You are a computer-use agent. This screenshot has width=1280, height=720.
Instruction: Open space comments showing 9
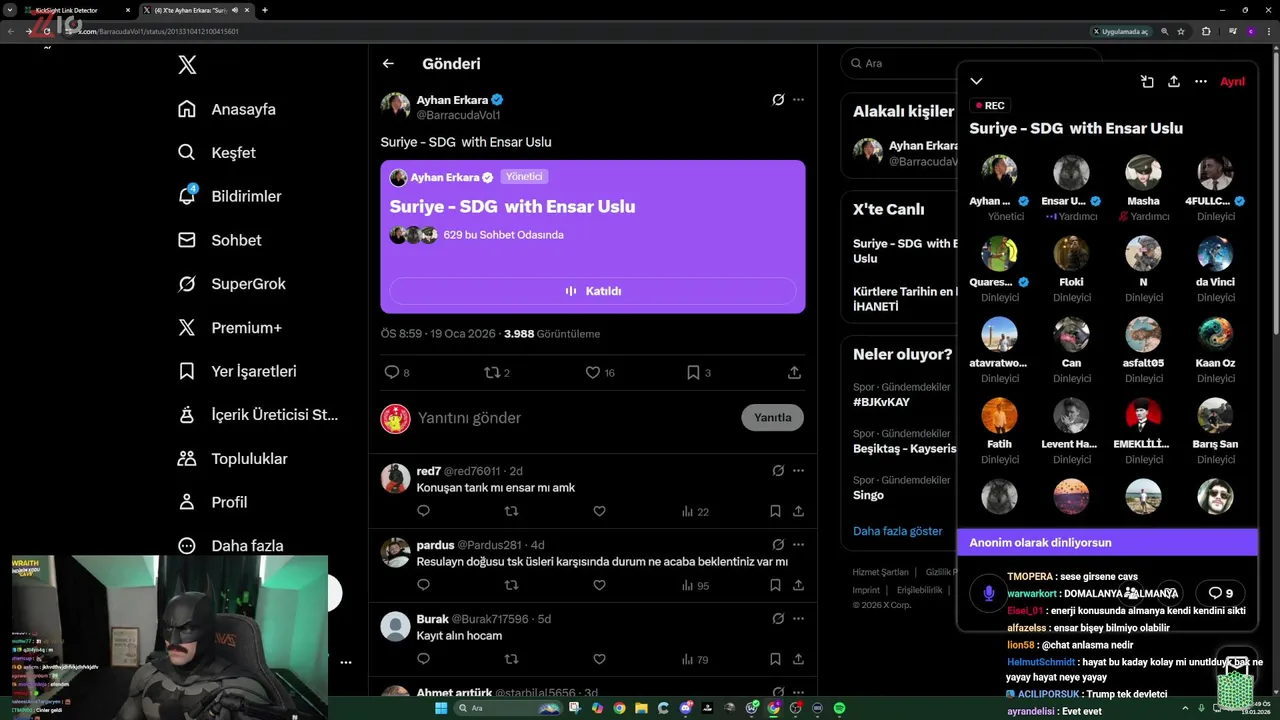click(1220, 593)
